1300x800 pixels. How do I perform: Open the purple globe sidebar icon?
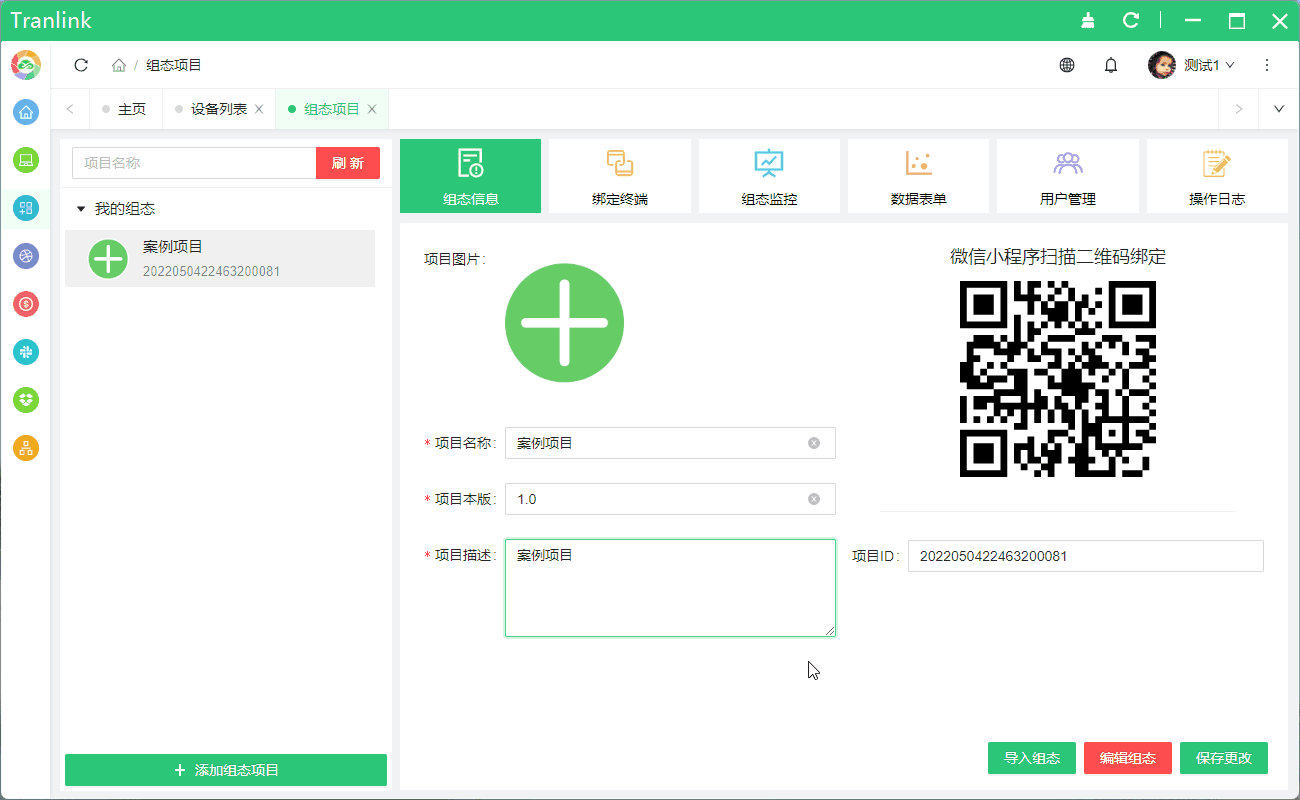tap(26, 256)
